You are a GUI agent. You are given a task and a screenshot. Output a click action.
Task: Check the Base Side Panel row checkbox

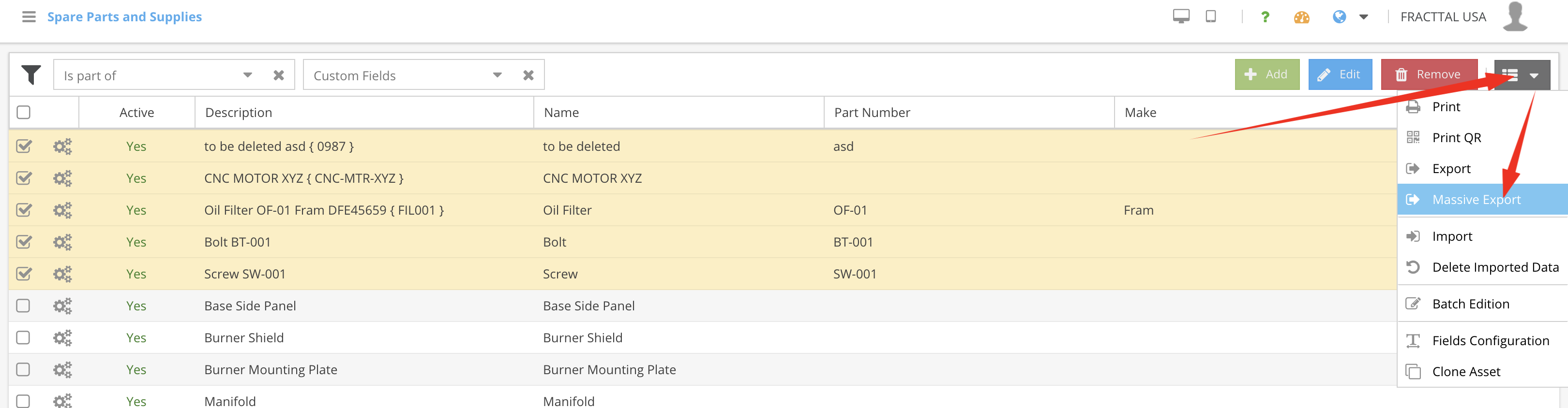point(23,305)
